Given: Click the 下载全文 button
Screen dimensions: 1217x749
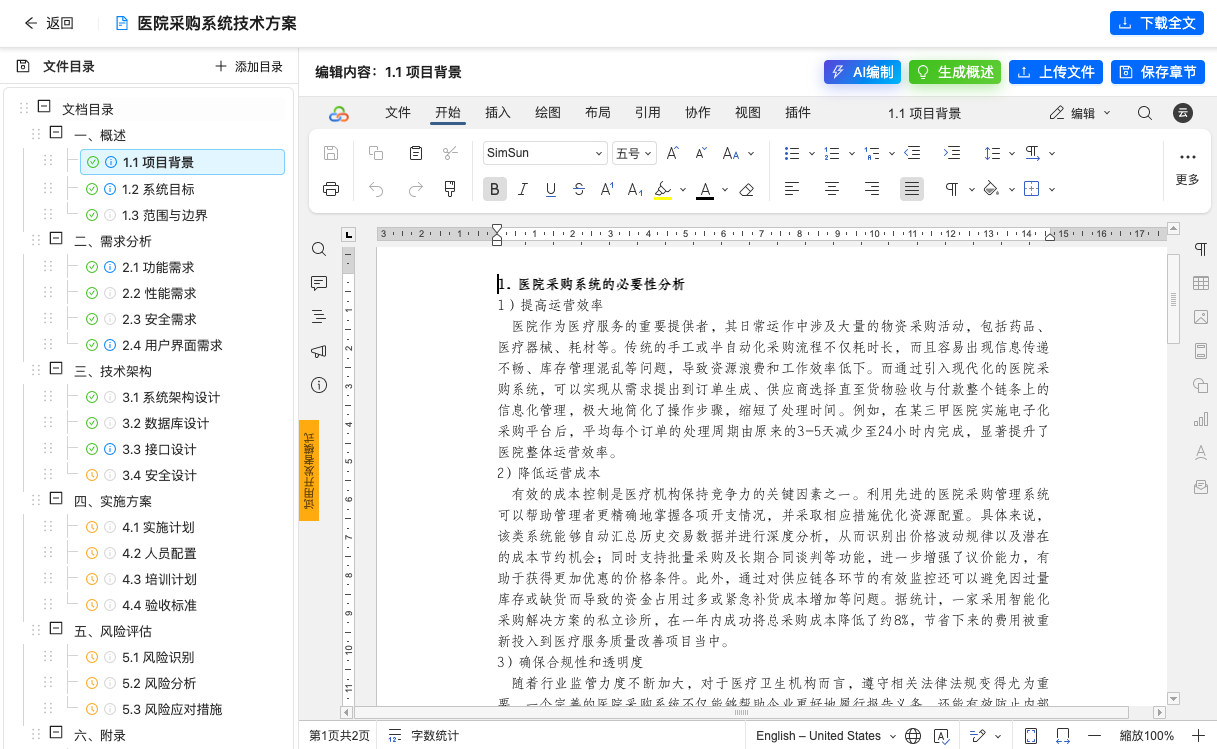Looking at the screenshot, I should tap(1156, 22).
